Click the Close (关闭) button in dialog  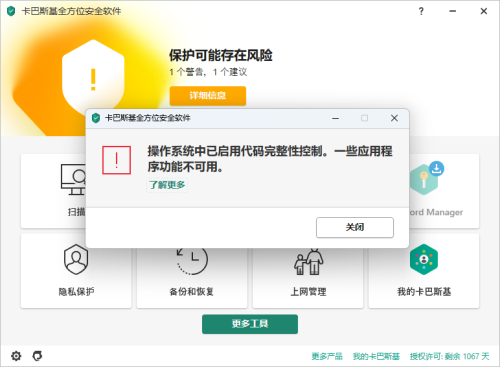[x=355, y=227]
